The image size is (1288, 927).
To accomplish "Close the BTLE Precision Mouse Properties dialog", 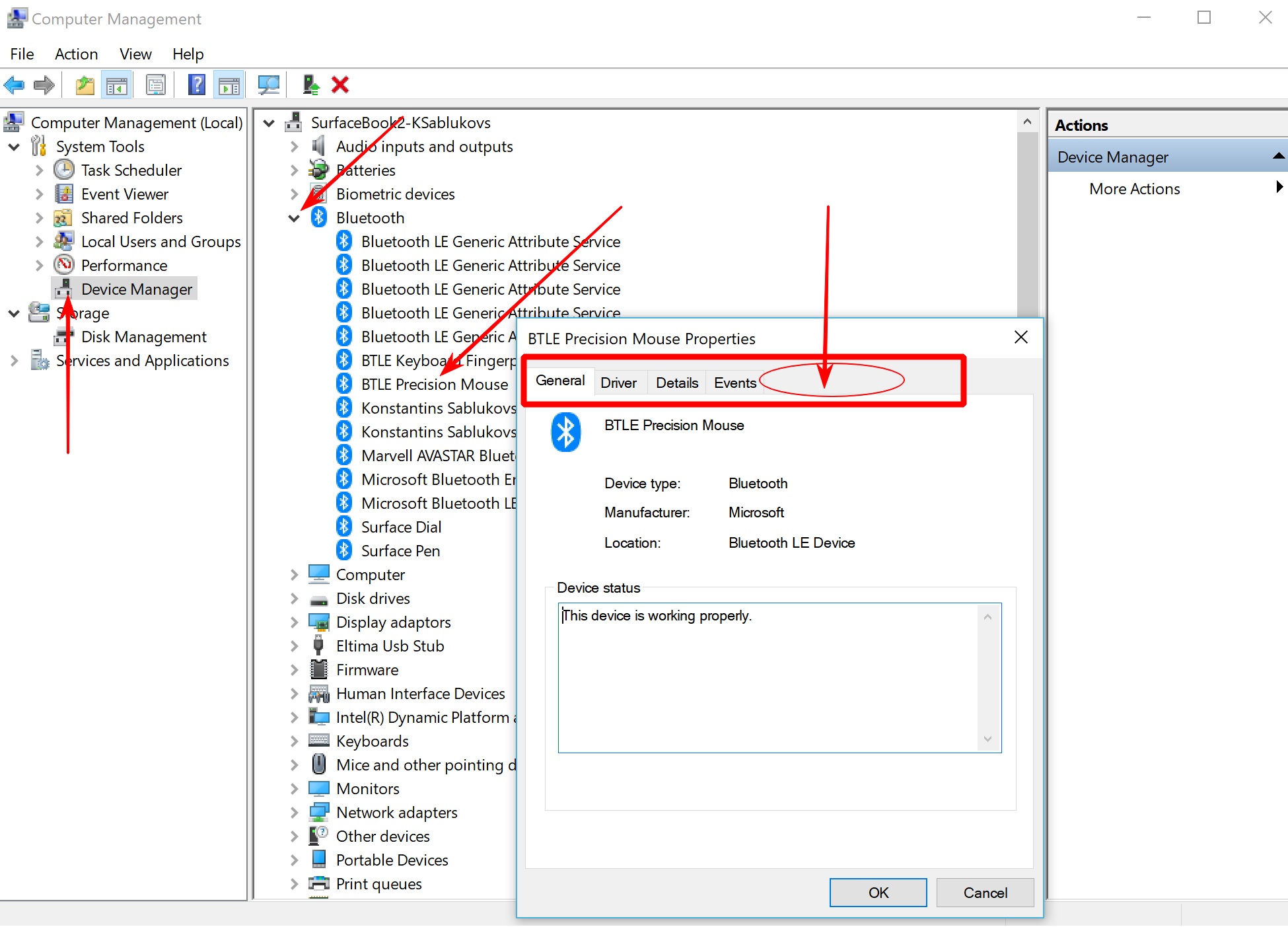I will (1020, 337).
